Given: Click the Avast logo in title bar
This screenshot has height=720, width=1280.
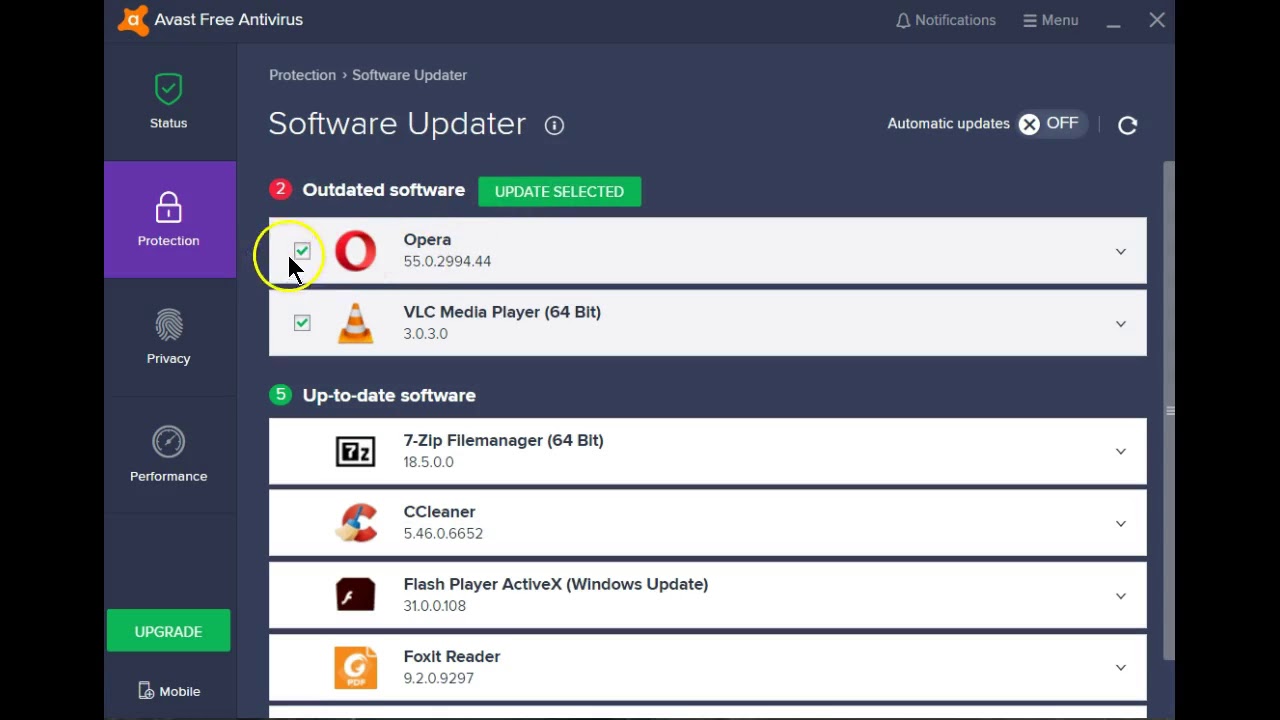Looking at the screenshot, I should pyautogui.click(x=133, y=20).
